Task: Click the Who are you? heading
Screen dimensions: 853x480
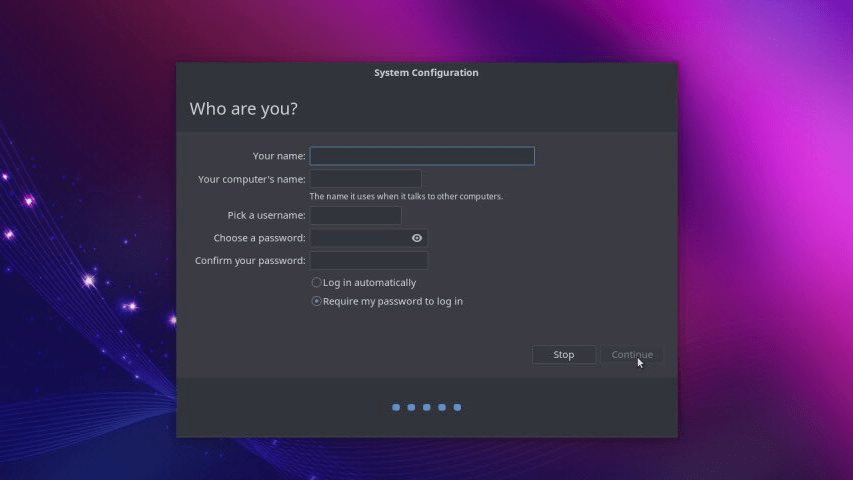Action: (244, 109)
